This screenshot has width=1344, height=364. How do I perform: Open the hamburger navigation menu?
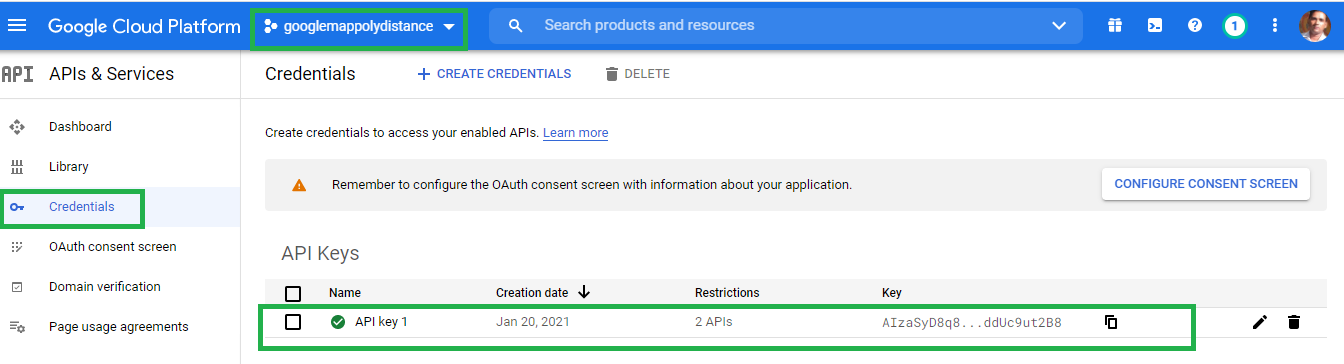(17, 26)
